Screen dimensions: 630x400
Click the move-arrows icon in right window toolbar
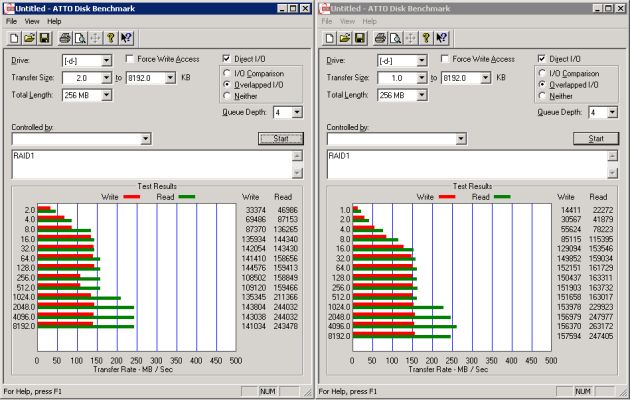point(411,38)
